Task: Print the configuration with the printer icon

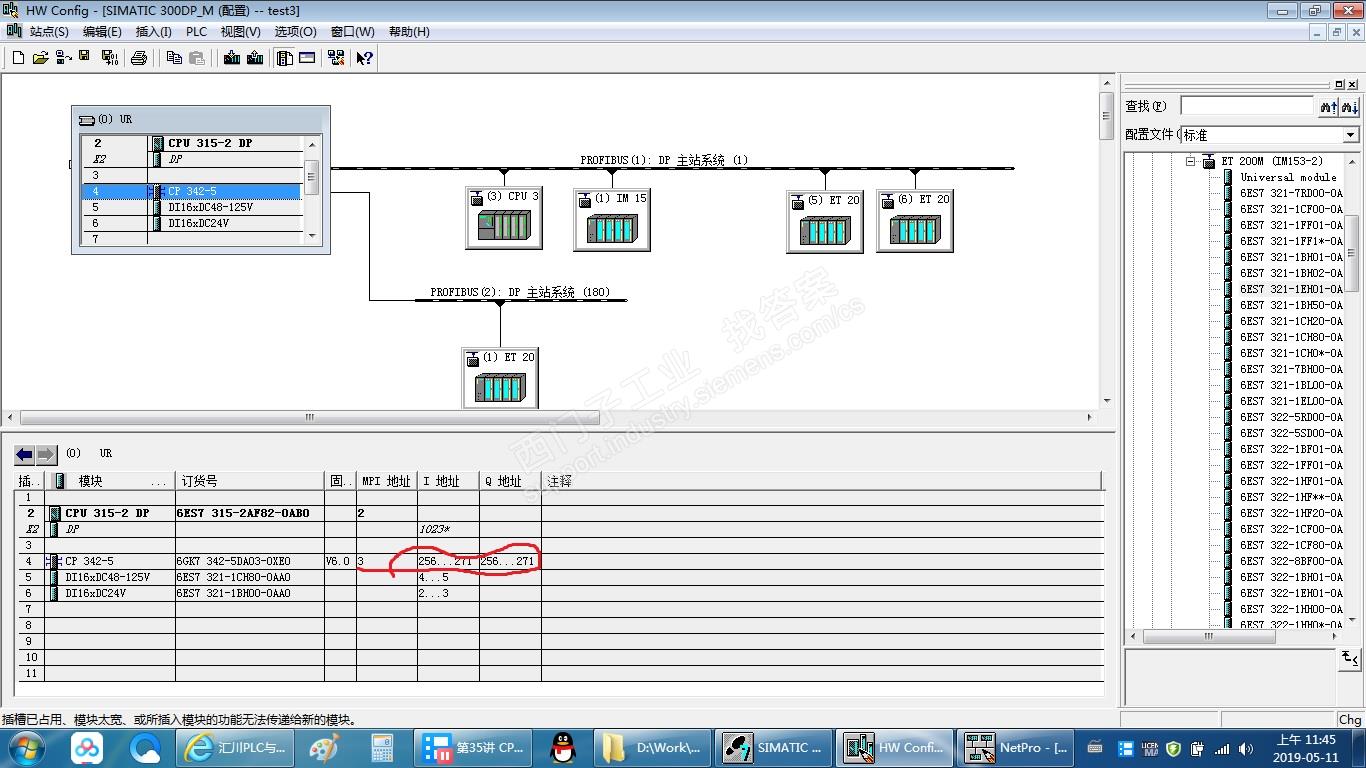Action: tap(139, 58)
